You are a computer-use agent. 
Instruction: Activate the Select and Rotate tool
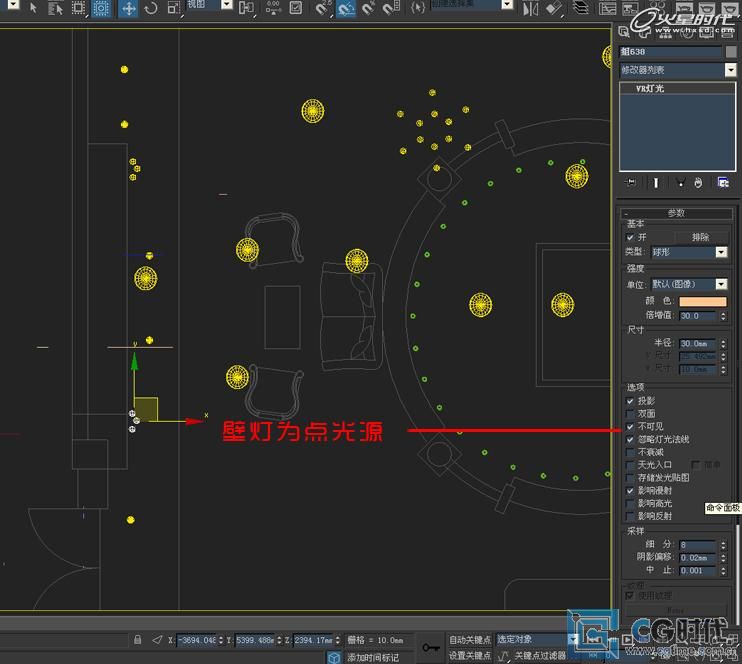point(151,8)
